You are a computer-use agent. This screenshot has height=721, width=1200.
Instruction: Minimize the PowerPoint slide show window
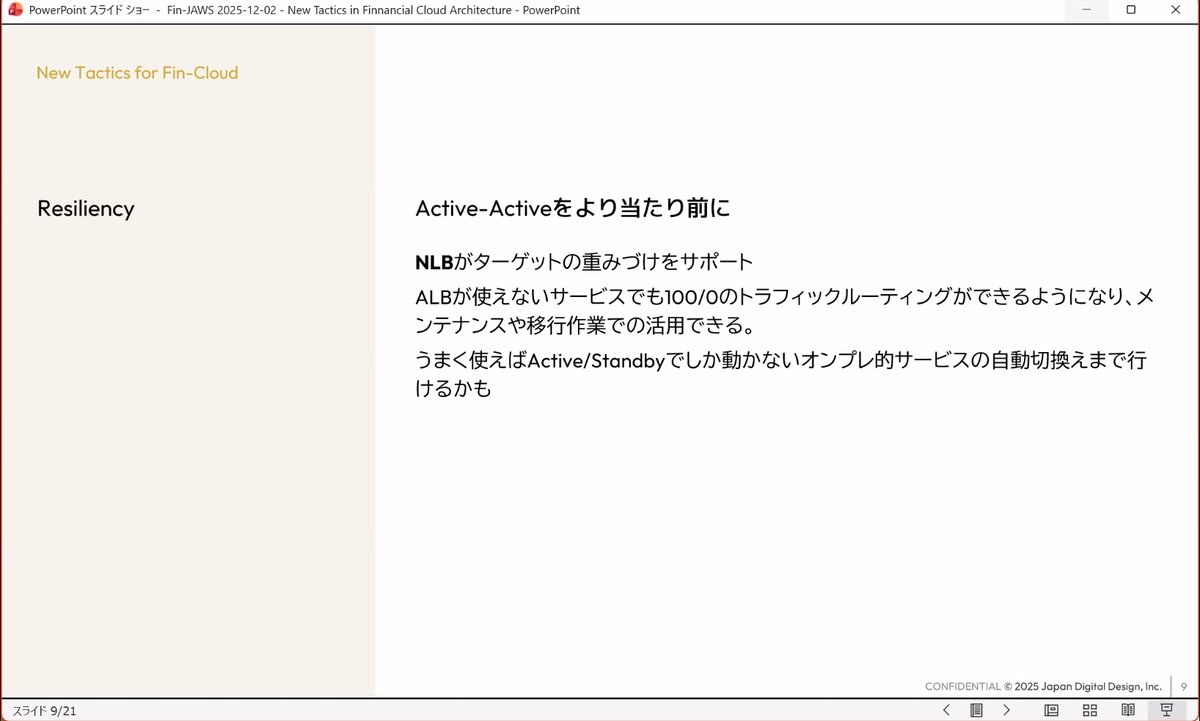click(x=1086, y=10)
